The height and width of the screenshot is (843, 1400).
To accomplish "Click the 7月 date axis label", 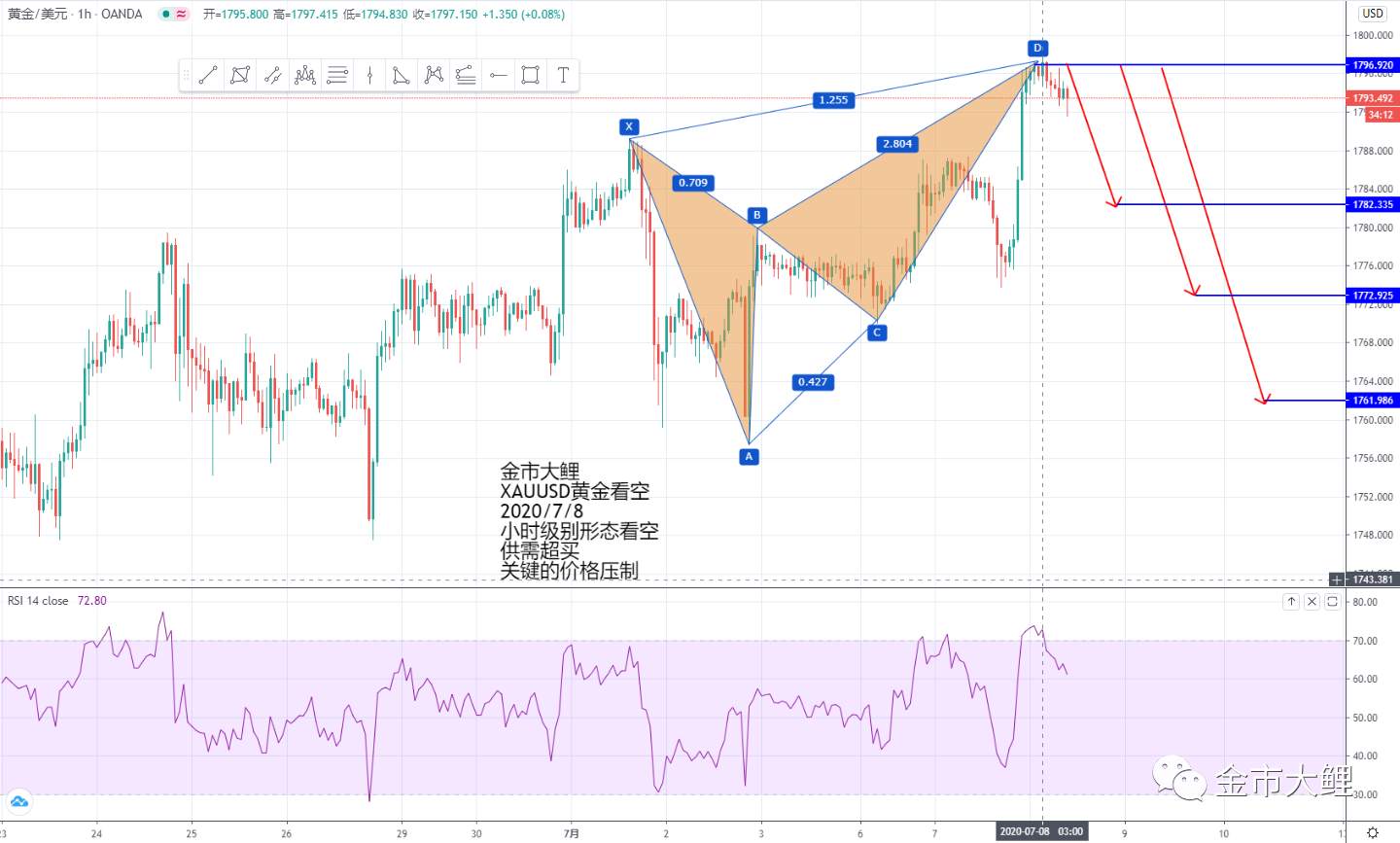I will pos(572,833).
